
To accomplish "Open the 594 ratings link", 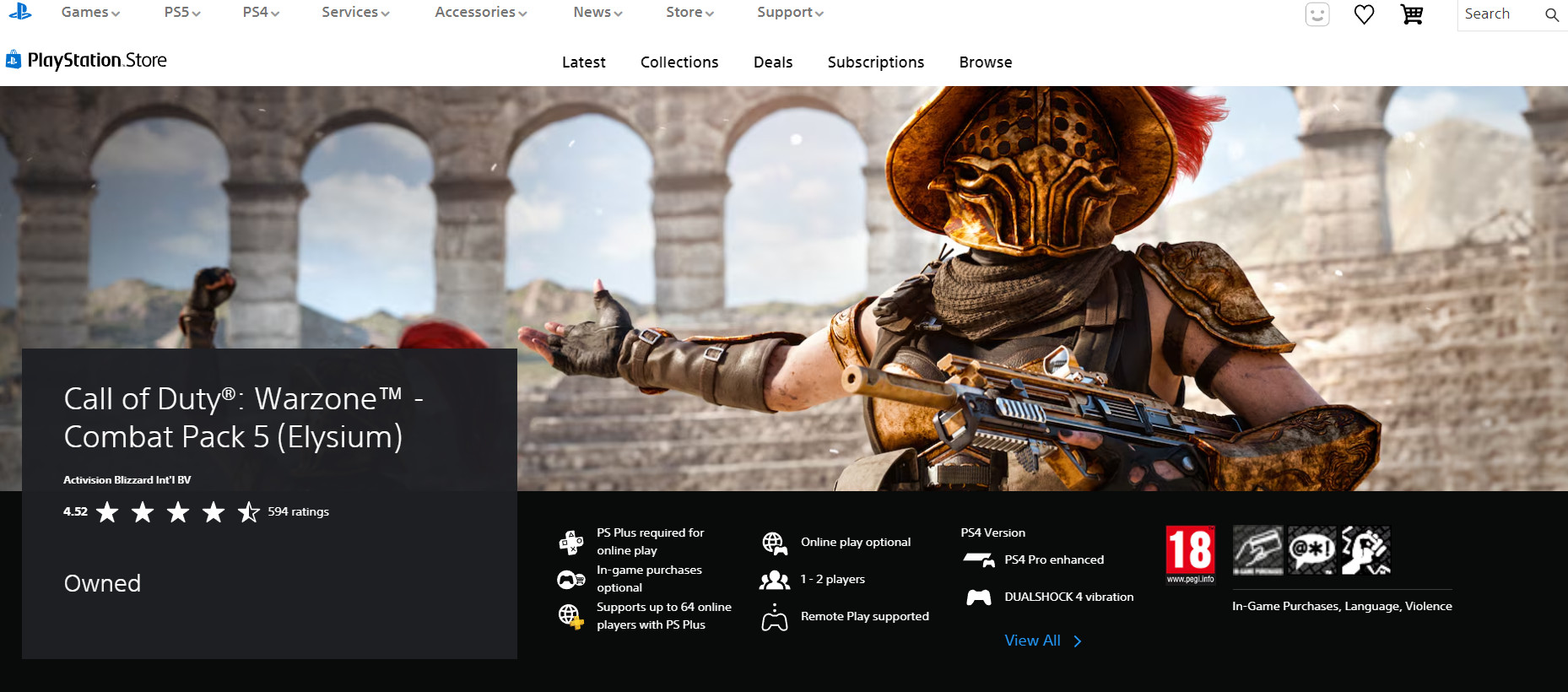I will click(x=298, y=511).
